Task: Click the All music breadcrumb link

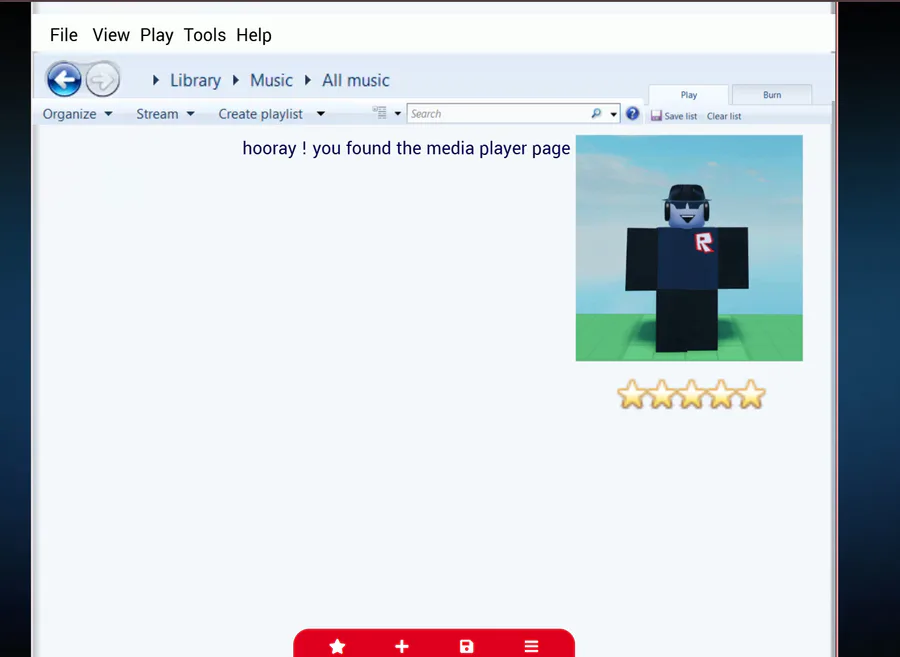Action: tap(355, 80)
